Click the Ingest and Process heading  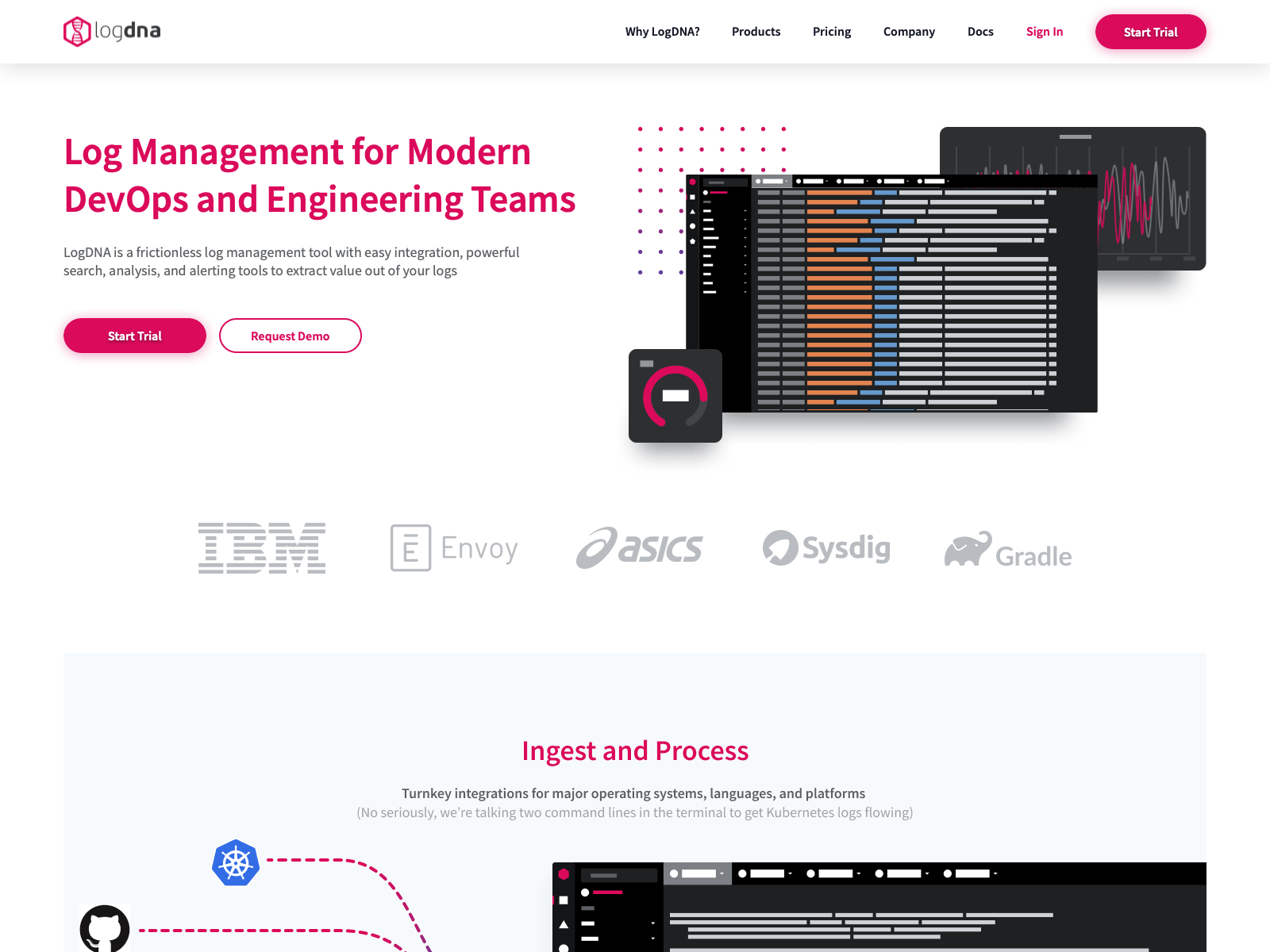[x=635, y=750]
